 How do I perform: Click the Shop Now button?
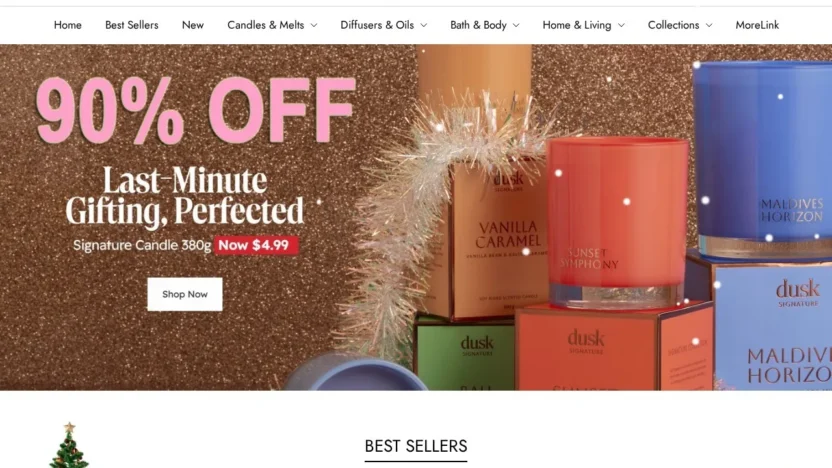185,294
